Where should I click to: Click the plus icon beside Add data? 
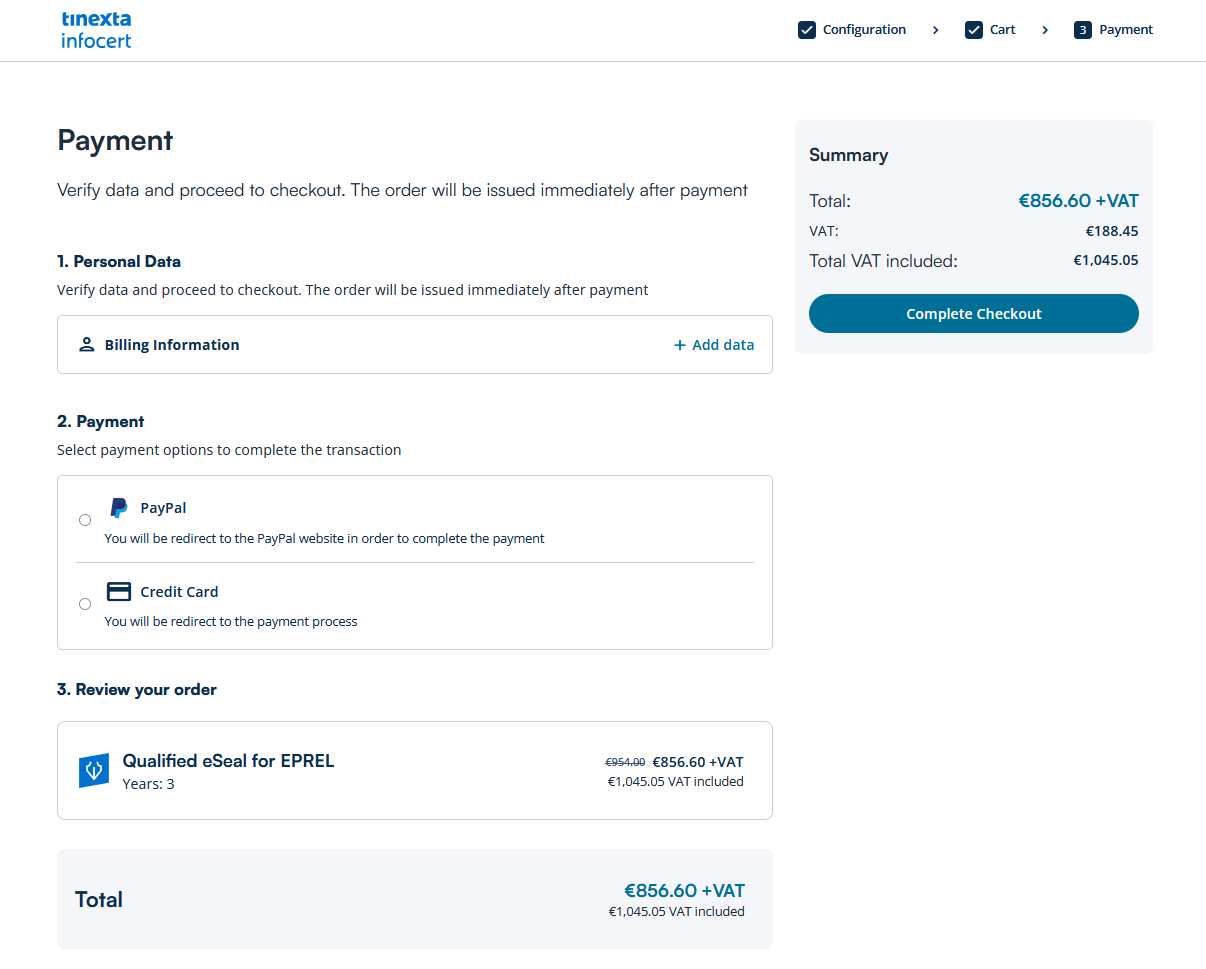680,345
